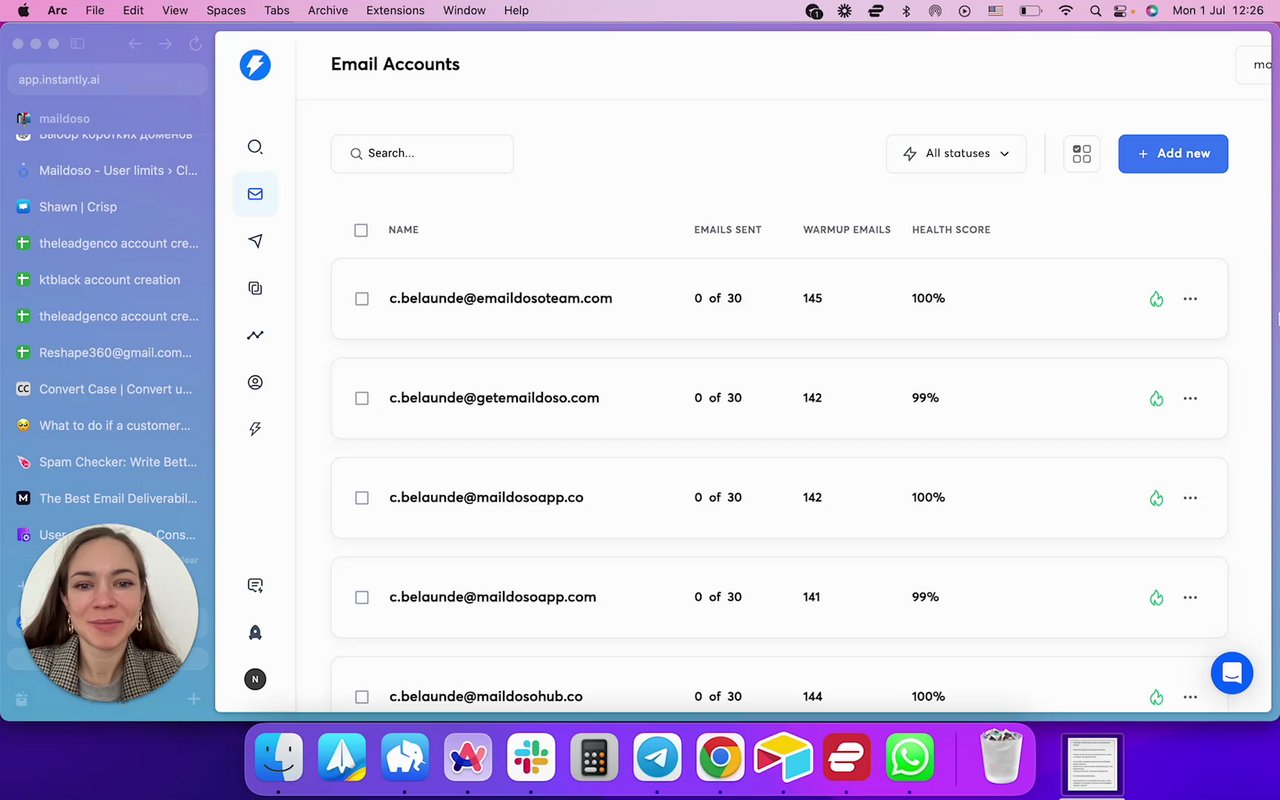Sort by Health Score column header
Screen dimensions: 1280x800
point(951,230)
